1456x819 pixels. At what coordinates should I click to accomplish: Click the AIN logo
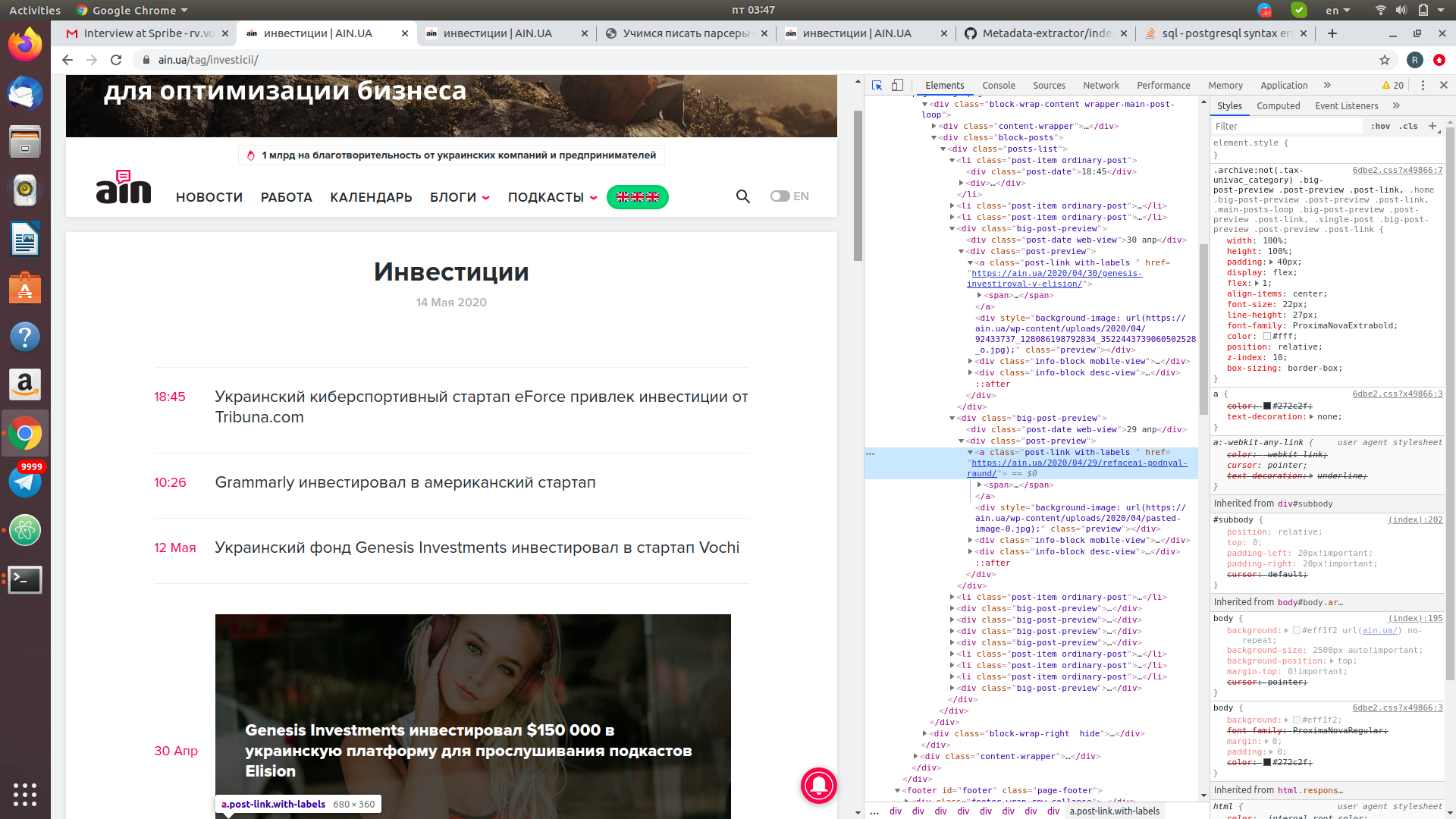(x=124, y=187)
